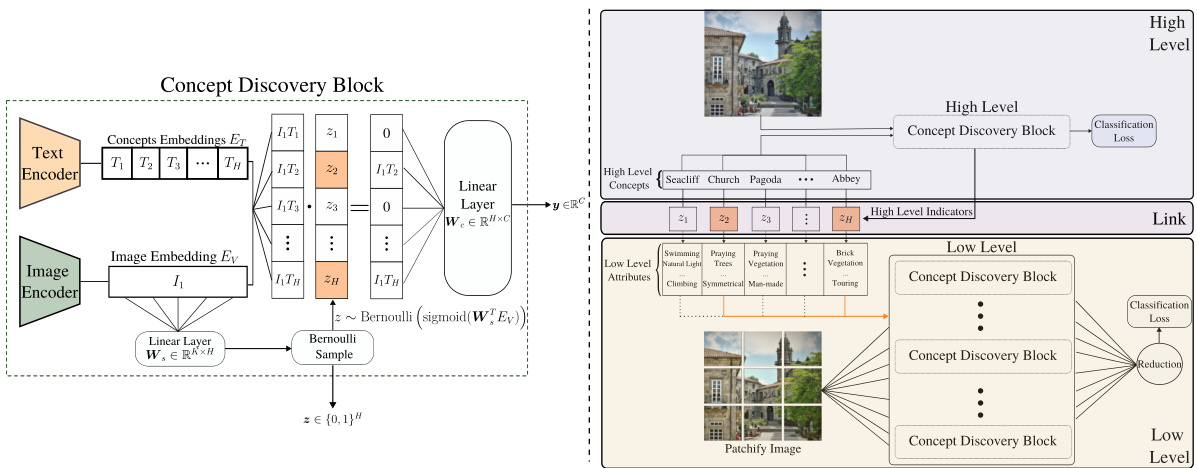Screen dimensions: 1197x468
Task: Select the Abbey concept
Action: tap(847, 179)
